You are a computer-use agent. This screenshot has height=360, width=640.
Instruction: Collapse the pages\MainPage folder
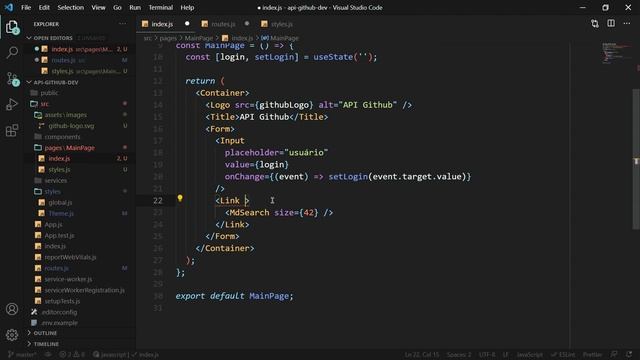[x=69, y=148]
